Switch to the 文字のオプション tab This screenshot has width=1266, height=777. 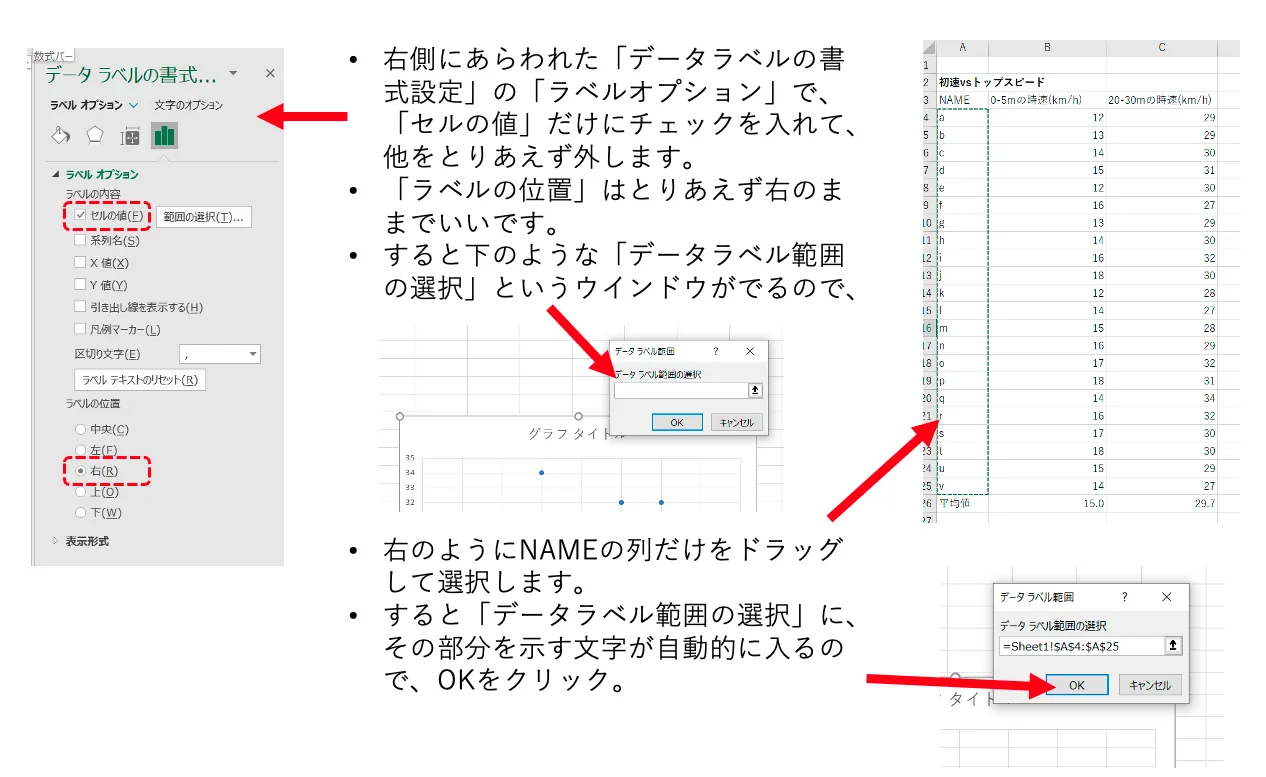188,105
